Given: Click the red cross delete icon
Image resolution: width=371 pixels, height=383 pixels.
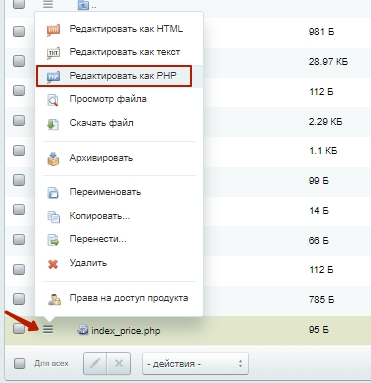Looking at the screenshot, I should click(x=53, y=264).
